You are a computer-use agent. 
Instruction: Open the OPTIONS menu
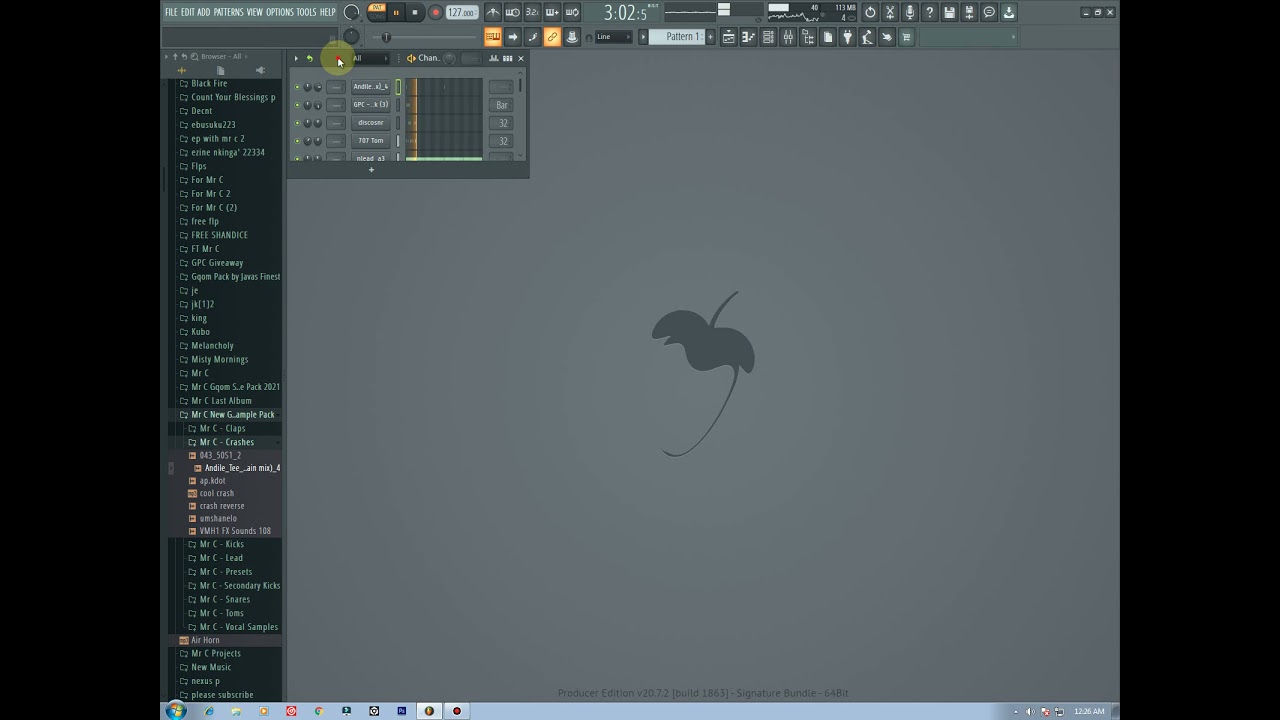click(280, 12)
